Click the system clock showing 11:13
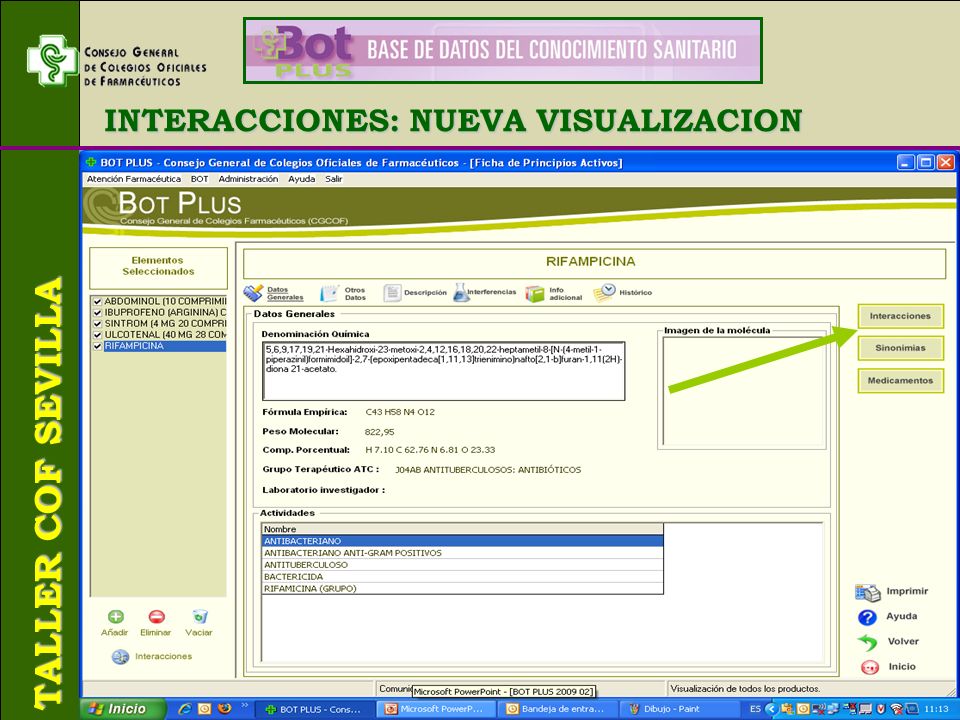 (x=937, y=709)
